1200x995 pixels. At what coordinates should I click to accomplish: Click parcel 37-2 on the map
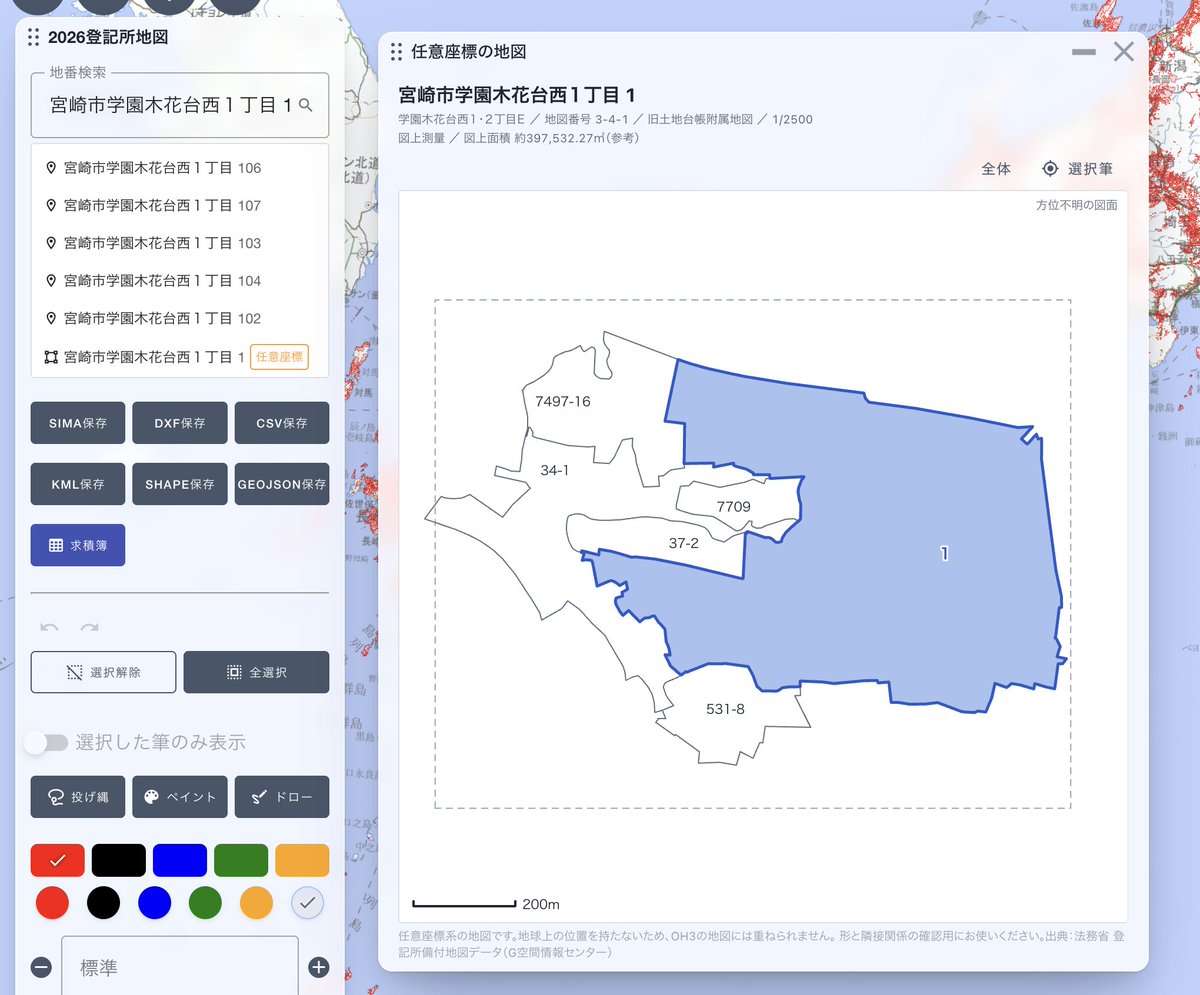pyautogui.click(x=683, y=543)
